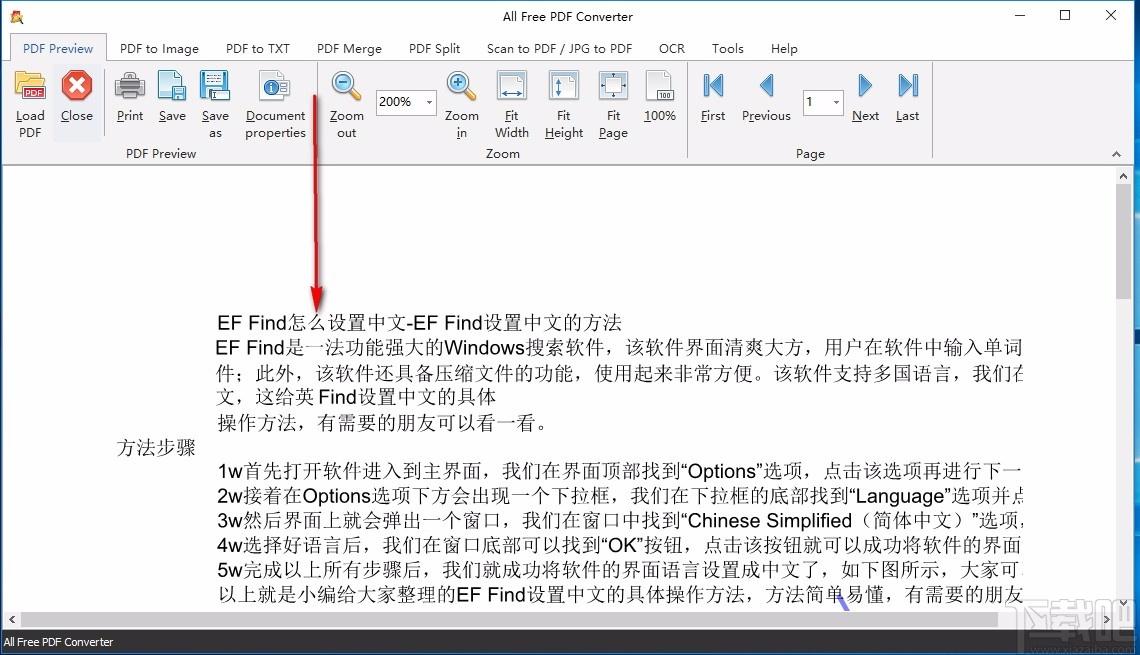Open Scan to PDF / JPG to PDF tab
1140x655 pixels.
click(559, 49)
